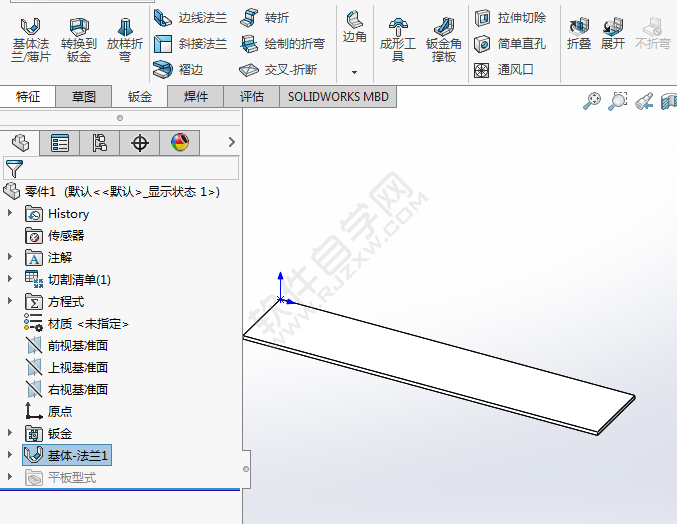The height and width of the screenshot is (524, 677).
Task: Expand the 基体-法兰1 feature node
Action: coord(10,455)
